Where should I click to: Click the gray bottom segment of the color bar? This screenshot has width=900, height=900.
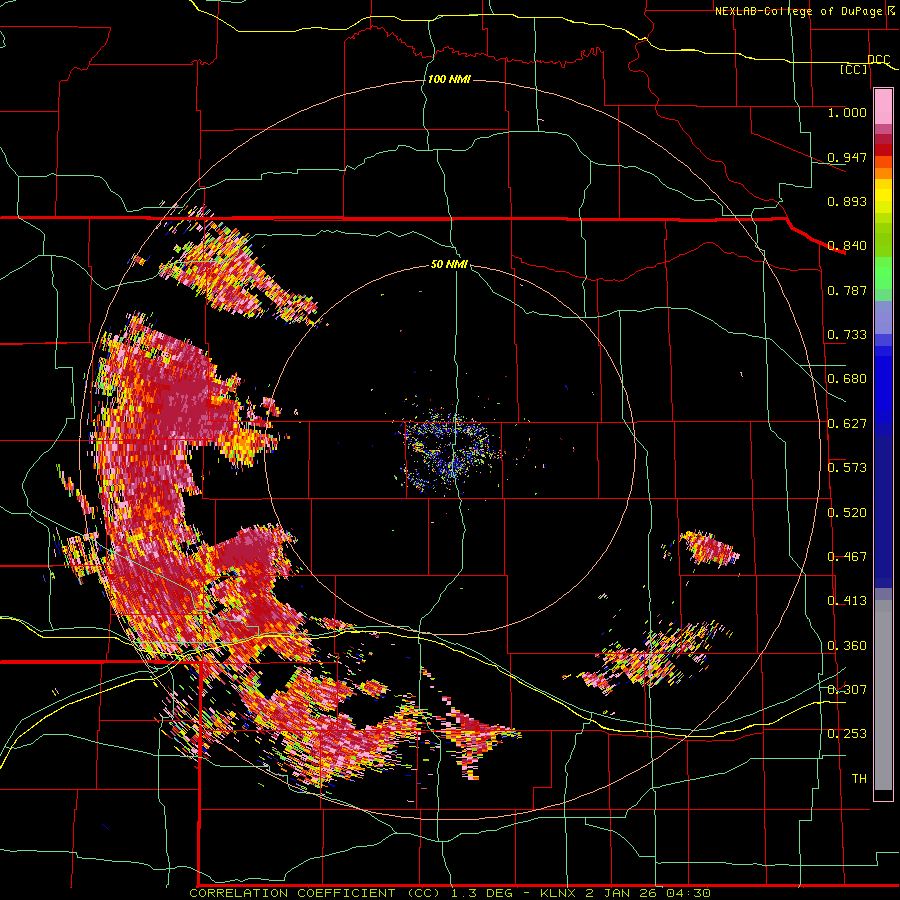[x=883, y=695]
